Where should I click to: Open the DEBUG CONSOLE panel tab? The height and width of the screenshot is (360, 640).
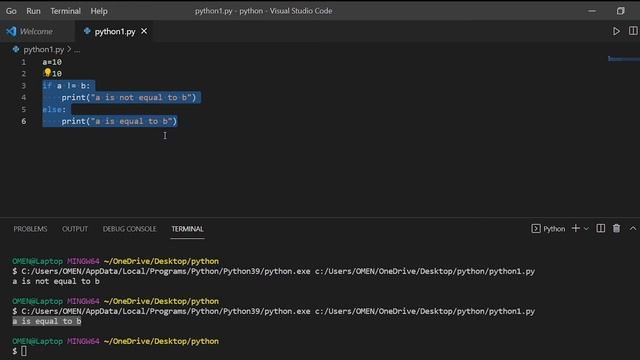129,229
